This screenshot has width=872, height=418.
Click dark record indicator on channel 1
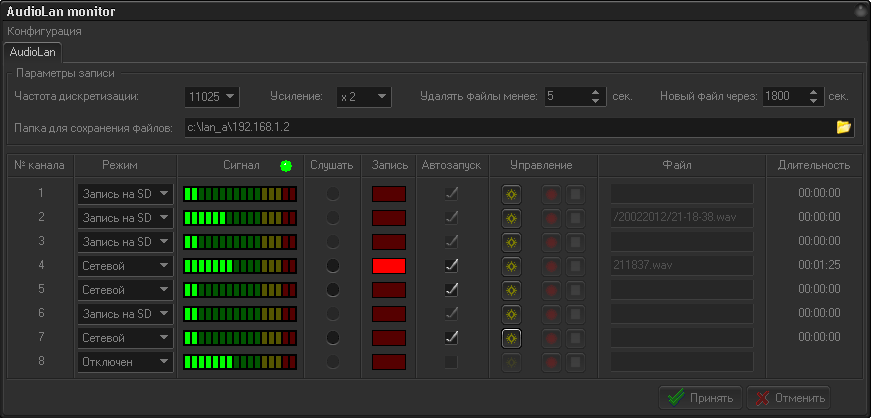[389, 194]
